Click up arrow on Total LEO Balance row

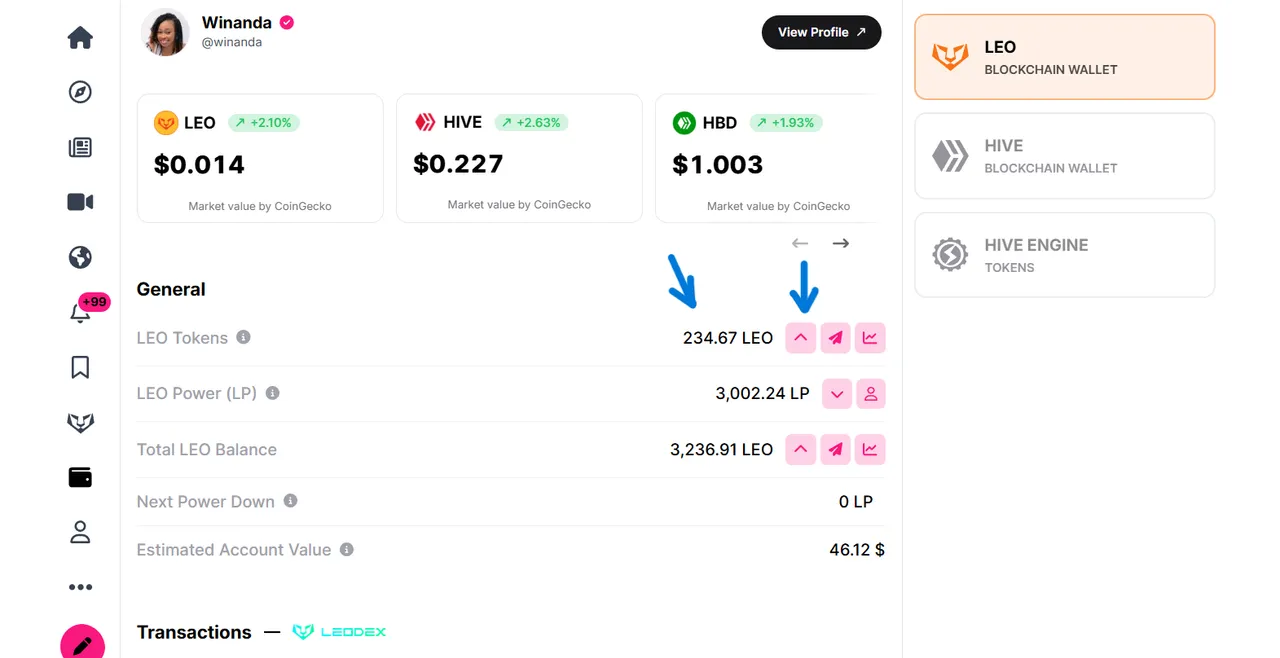[801, 450]
